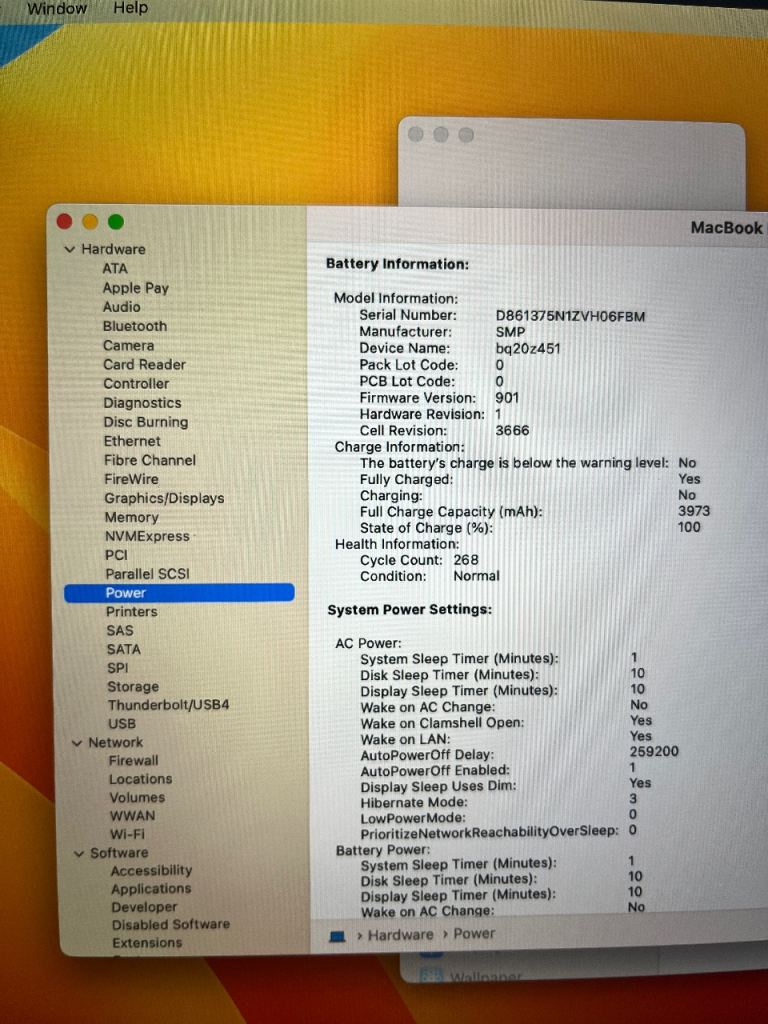Viewport: 768px width, 1024px height.
Task: Select Applications under Software
Action: 151,889
